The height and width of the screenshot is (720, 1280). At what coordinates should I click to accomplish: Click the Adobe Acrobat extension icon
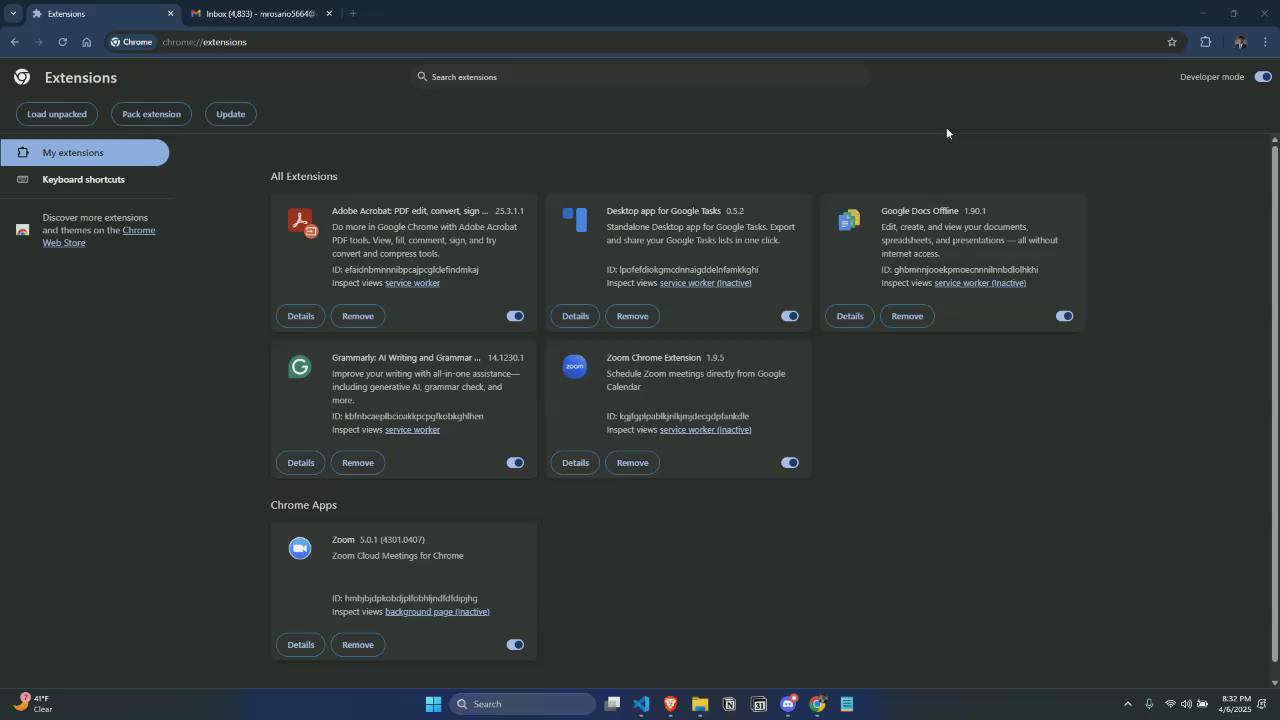[x=301, y=221]
